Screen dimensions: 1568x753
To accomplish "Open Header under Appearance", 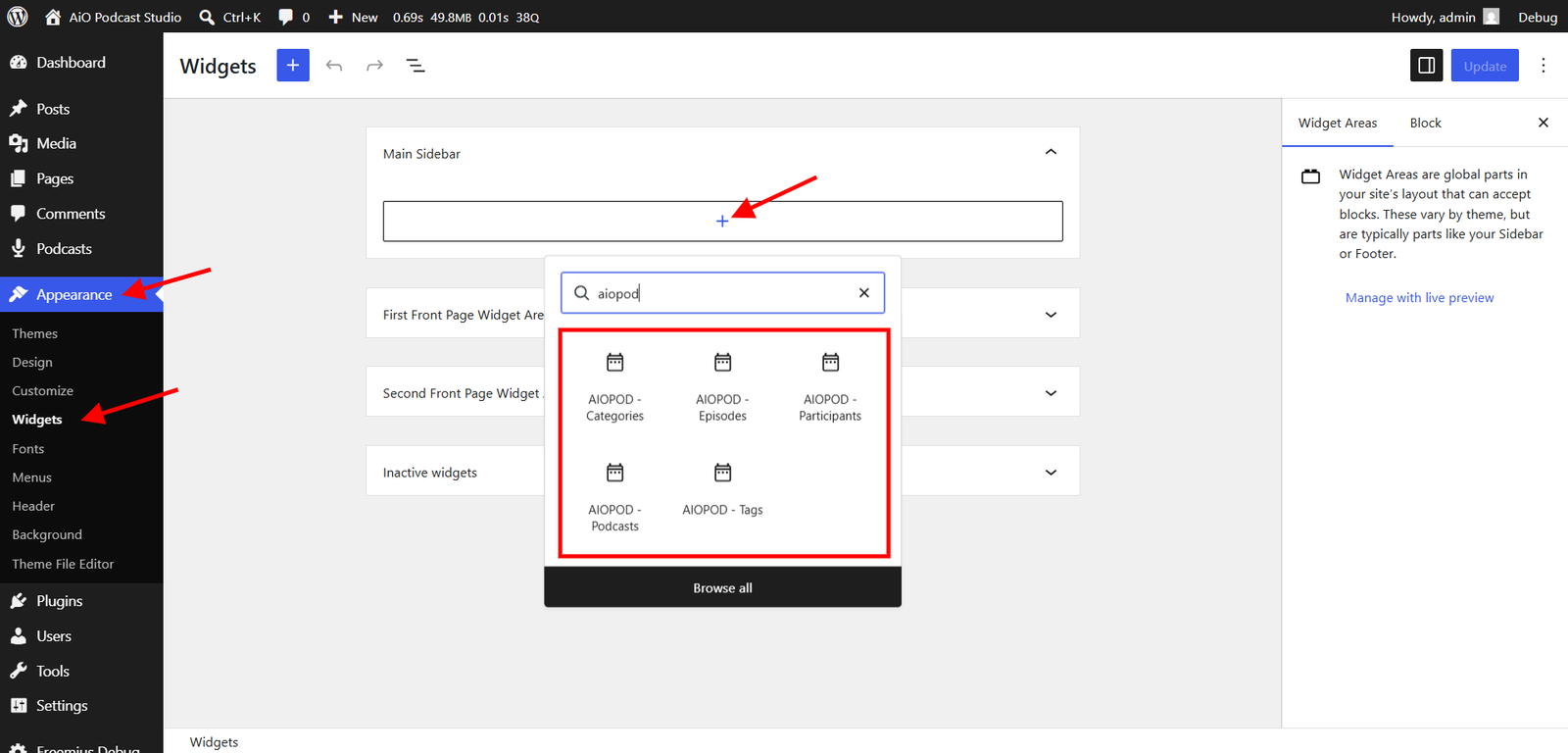I will click(x=33, y=506).
